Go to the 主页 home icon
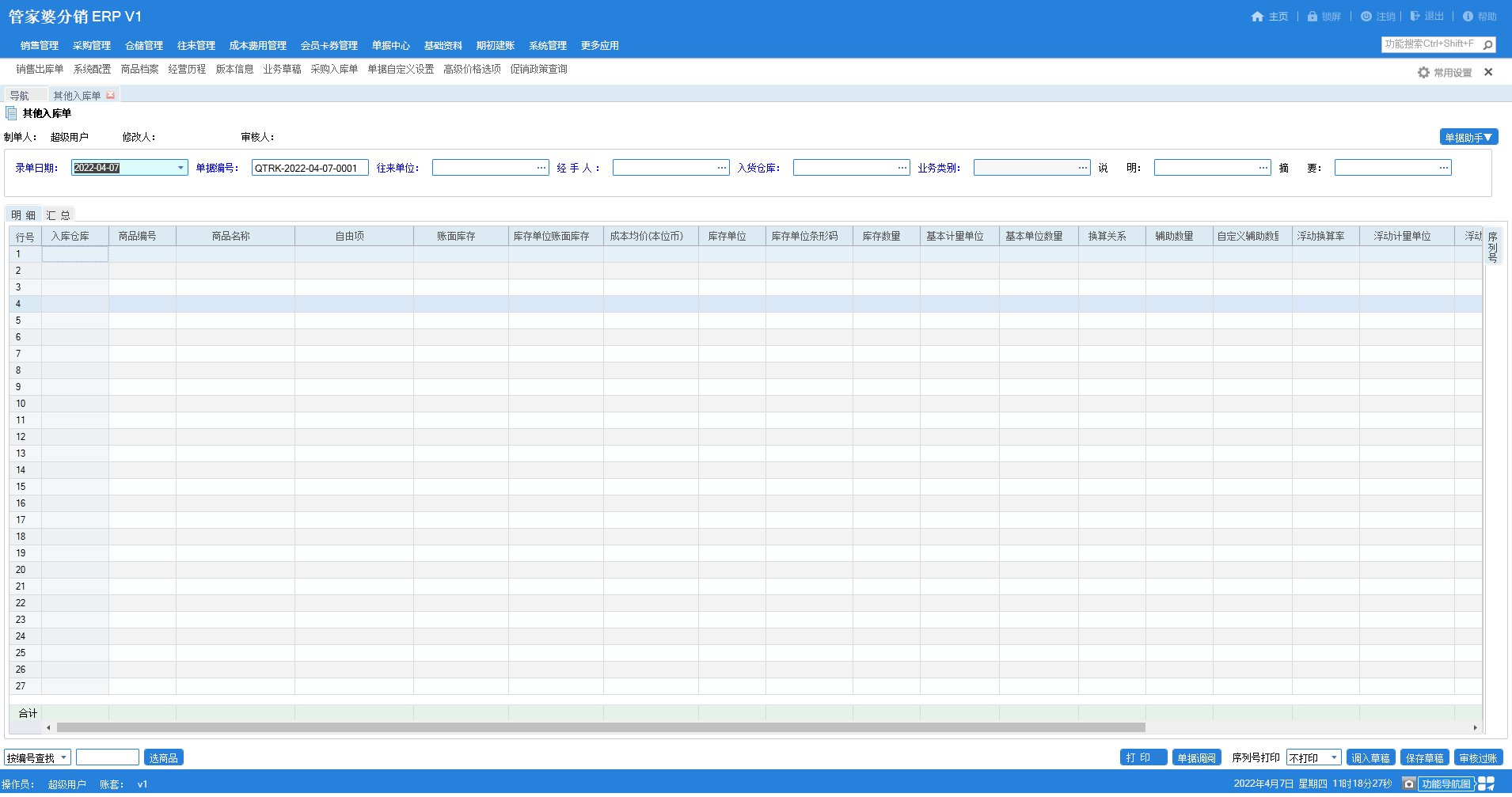The image size is (1512, 797). tap(1257, 17)
